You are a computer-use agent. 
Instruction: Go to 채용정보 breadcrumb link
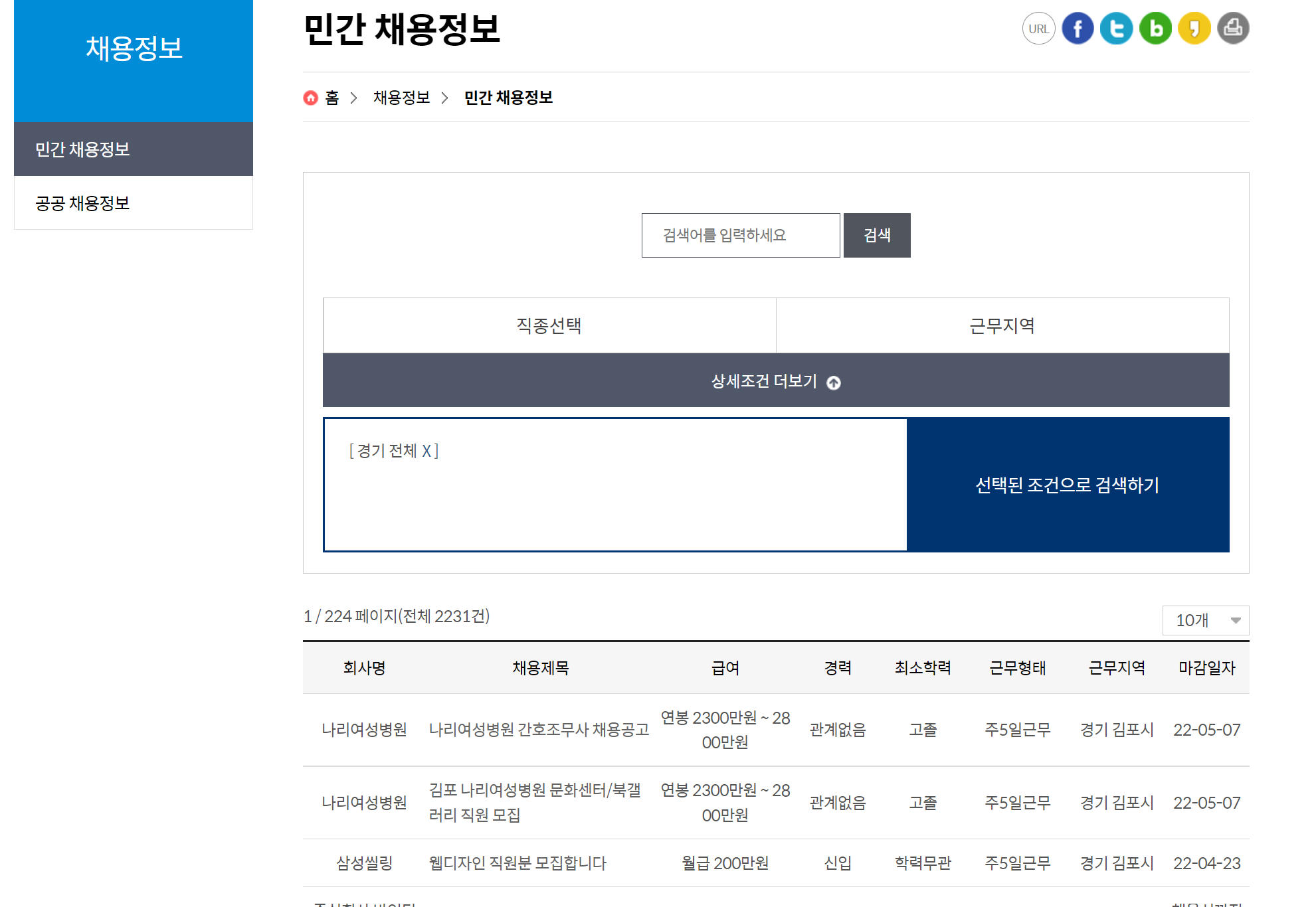pos(401,98)
